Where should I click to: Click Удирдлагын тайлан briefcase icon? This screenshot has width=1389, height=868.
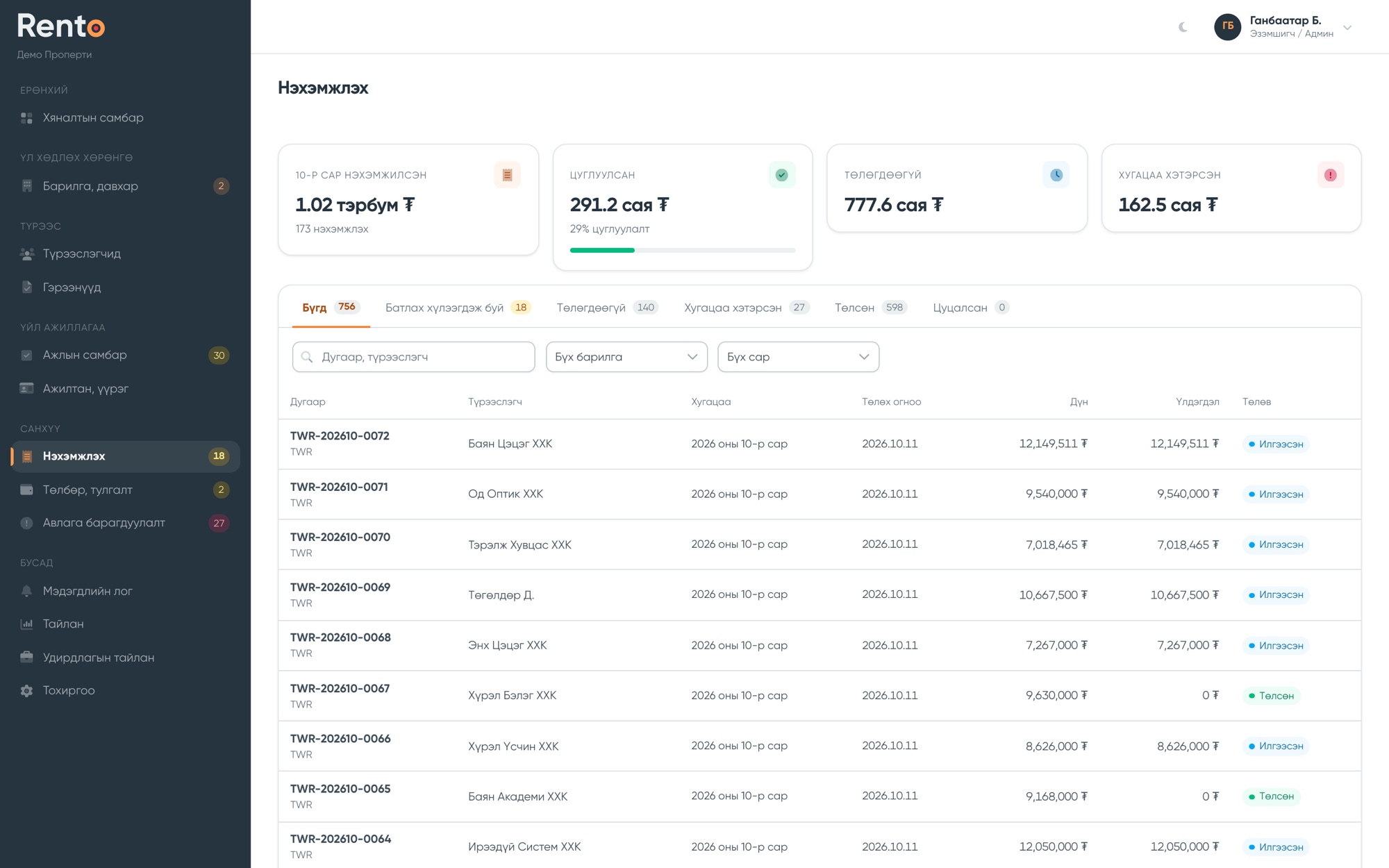coord(26,658)
